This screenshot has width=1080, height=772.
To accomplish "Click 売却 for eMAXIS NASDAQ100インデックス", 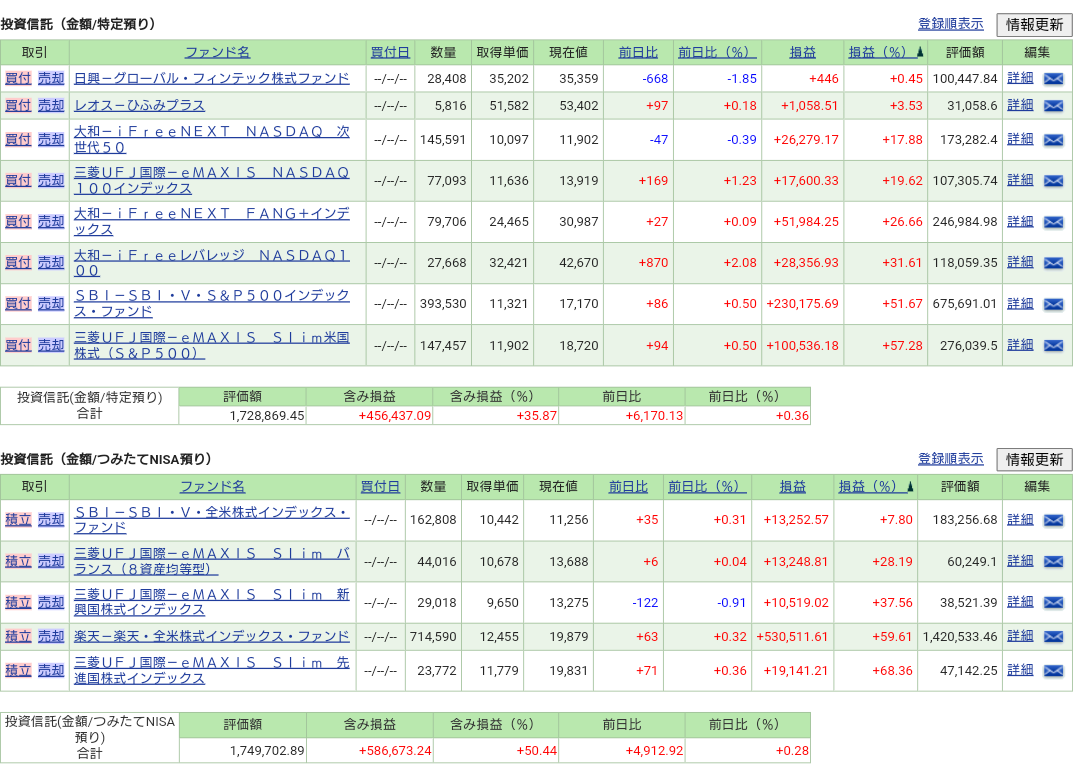I will (51, 180).
